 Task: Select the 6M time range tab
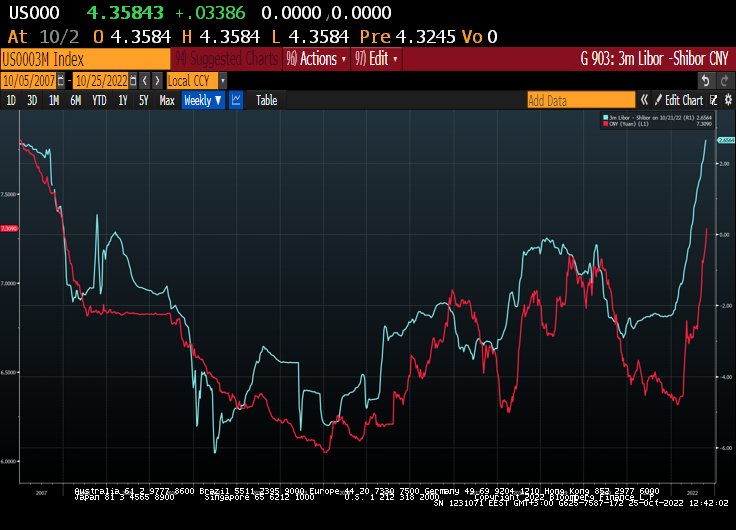[76, 100]
